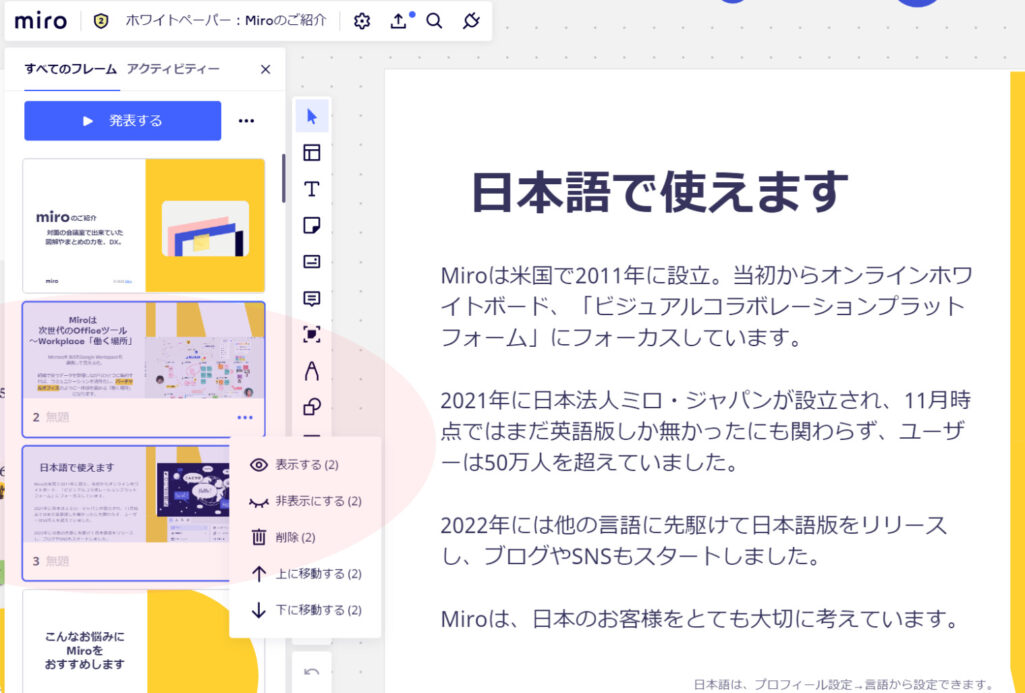Open the templates layout tool
Viewport: 1025px width, 693px height.
pos(312,152)
